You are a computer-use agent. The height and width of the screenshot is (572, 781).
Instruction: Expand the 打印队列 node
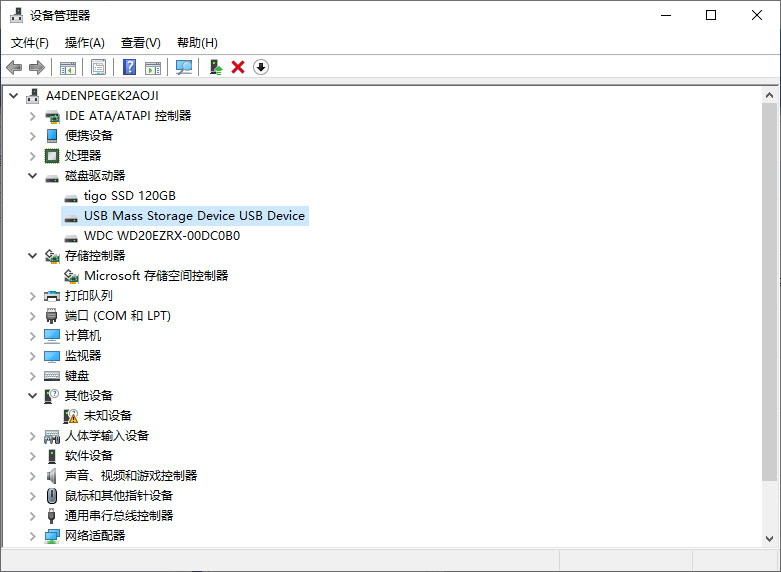click(x=32, y=296)
